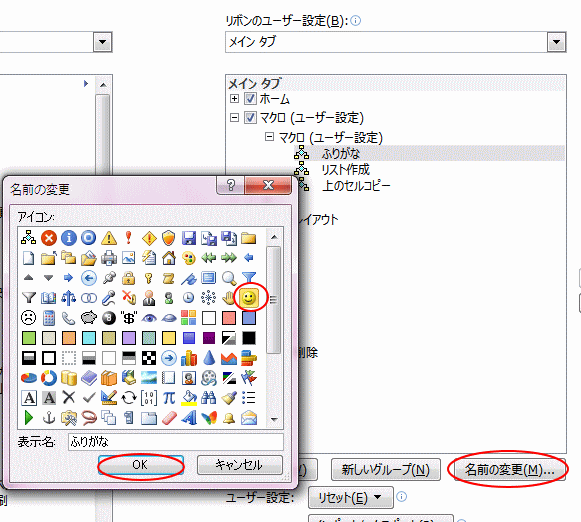Confirm with OK in rename dialog
This screenshot has width=581, height=522.
pos(140,465)
